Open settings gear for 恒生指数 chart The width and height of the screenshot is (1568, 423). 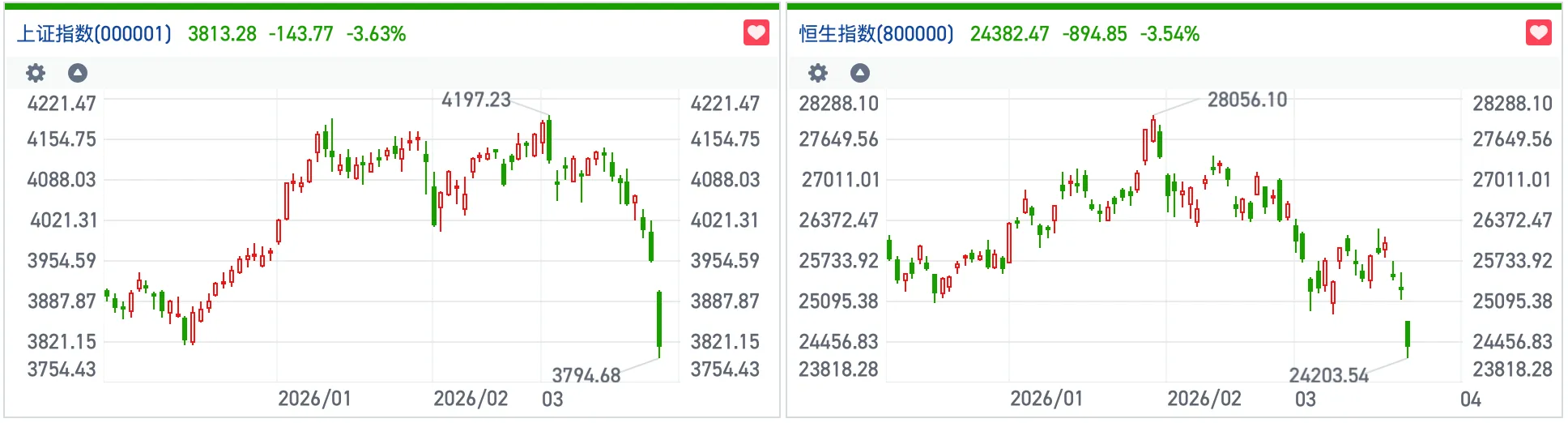(x=818, y=74)
